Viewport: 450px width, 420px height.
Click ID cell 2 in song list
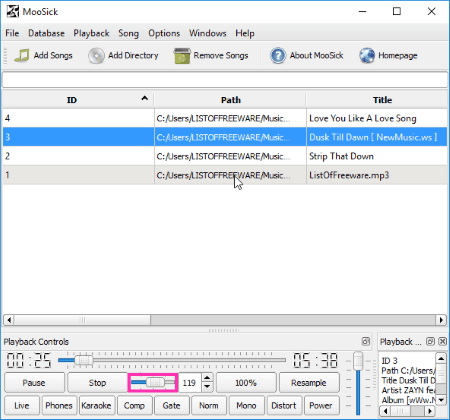point(78,156)
